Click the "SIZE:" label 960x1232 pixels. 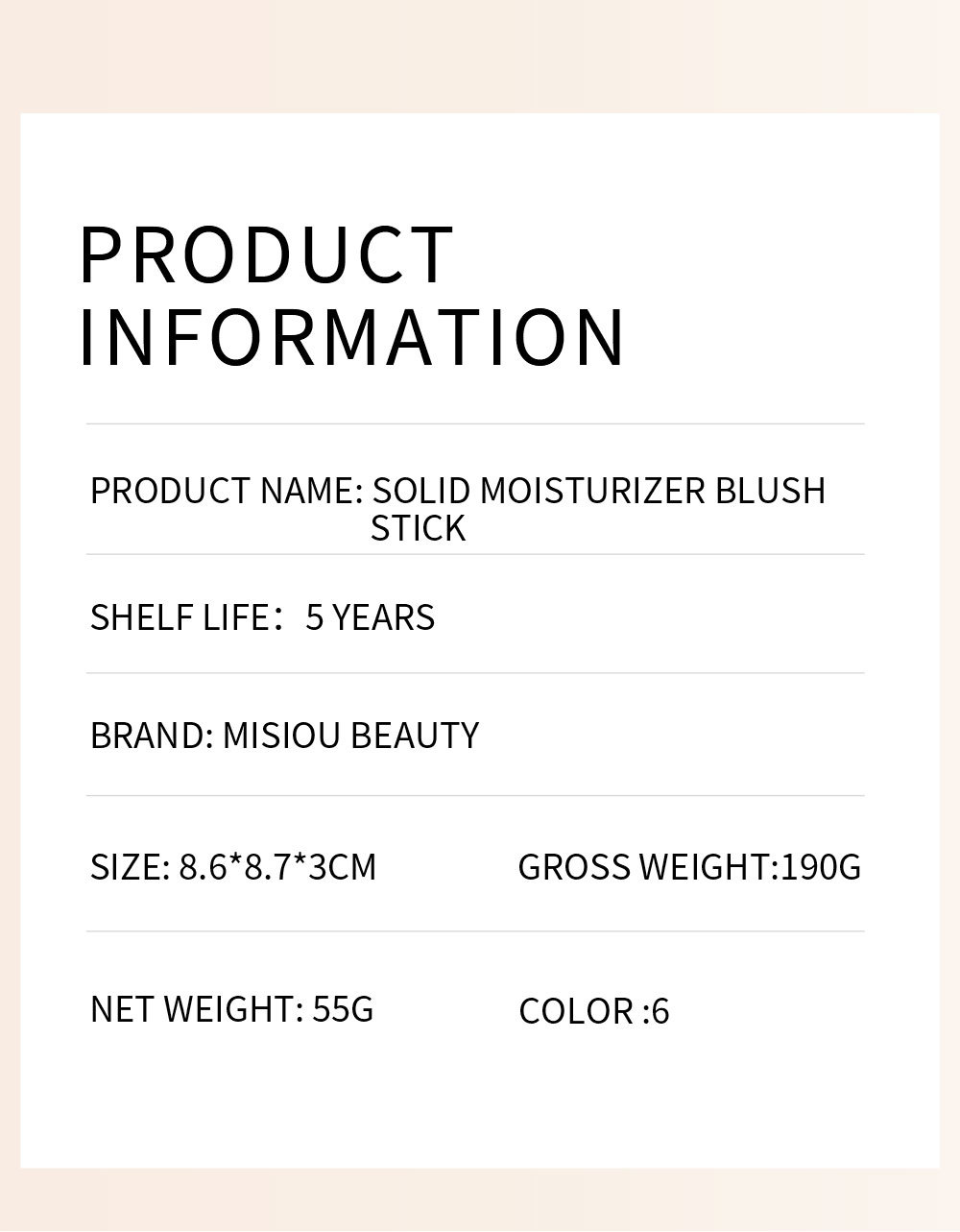coord(130,867)
